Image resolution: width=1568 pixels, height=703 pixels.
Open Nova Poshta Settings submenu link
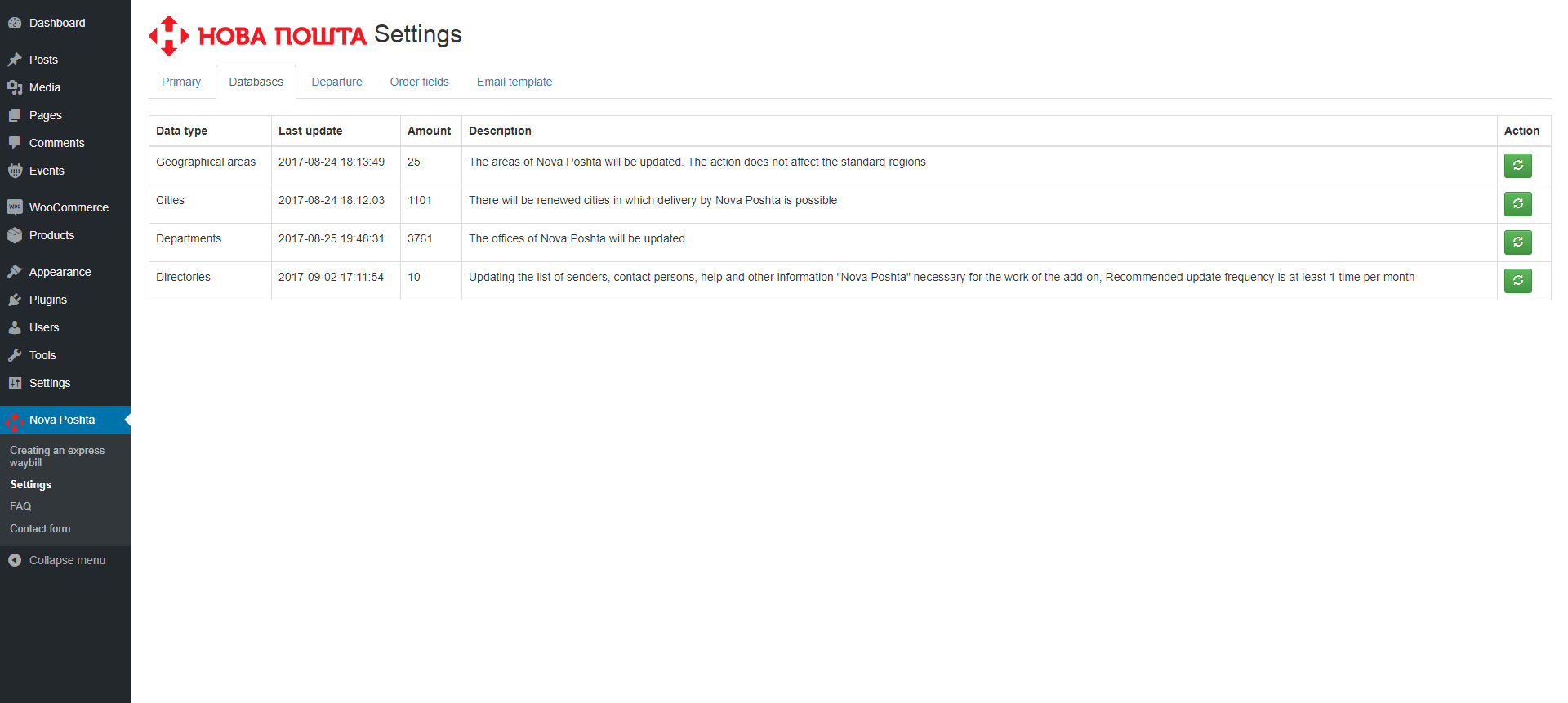click(x=31, y=484)
